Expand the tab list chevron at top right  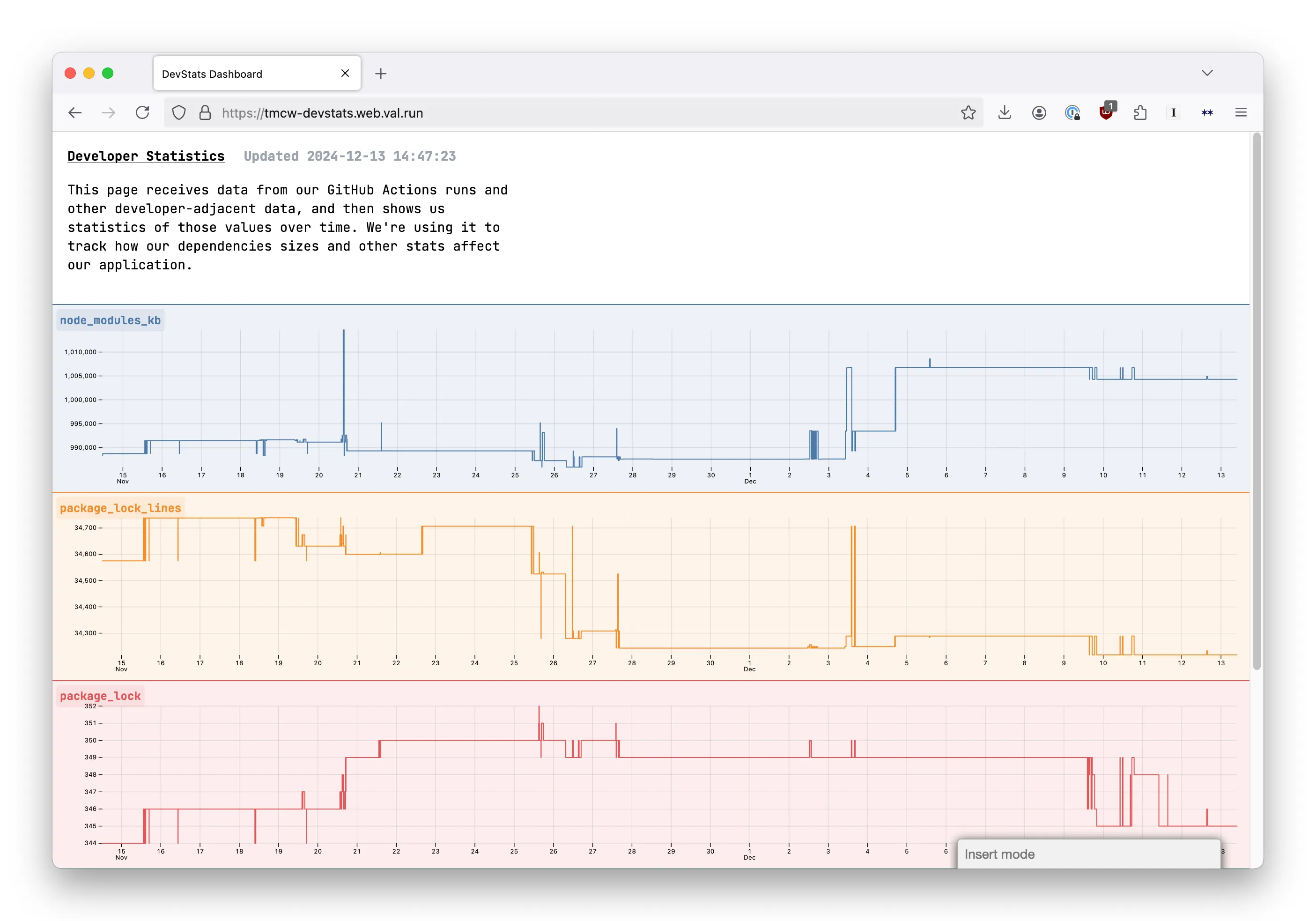pos(1207,73)
